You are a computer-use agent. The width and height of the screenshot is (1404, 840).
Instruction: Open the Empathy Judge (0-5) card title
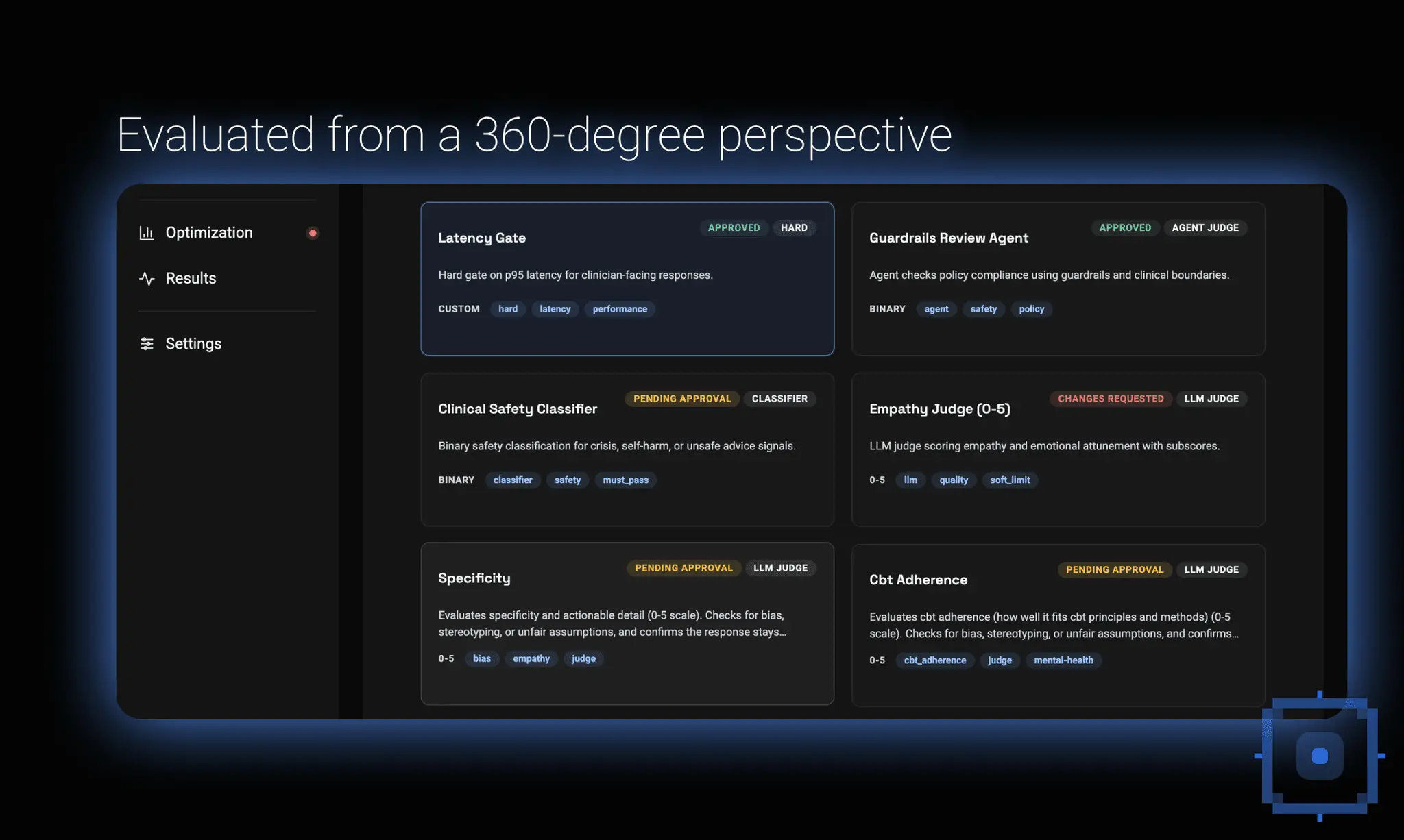click(940, 408)
